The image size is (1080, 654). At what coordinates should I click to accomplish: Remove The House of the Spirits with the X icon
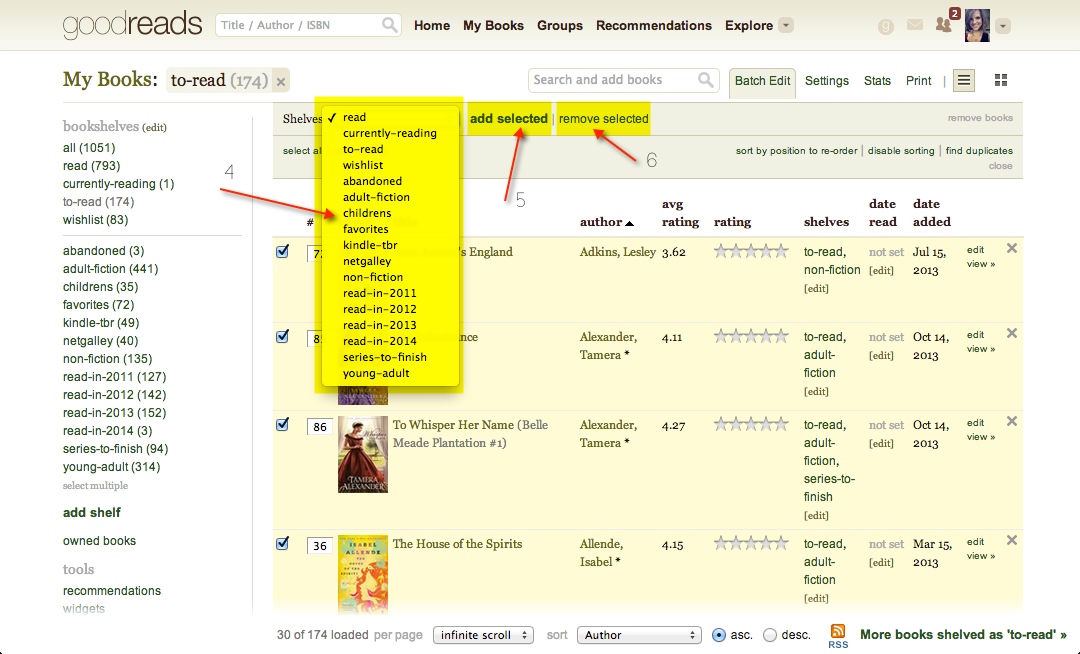point(1011,541)
